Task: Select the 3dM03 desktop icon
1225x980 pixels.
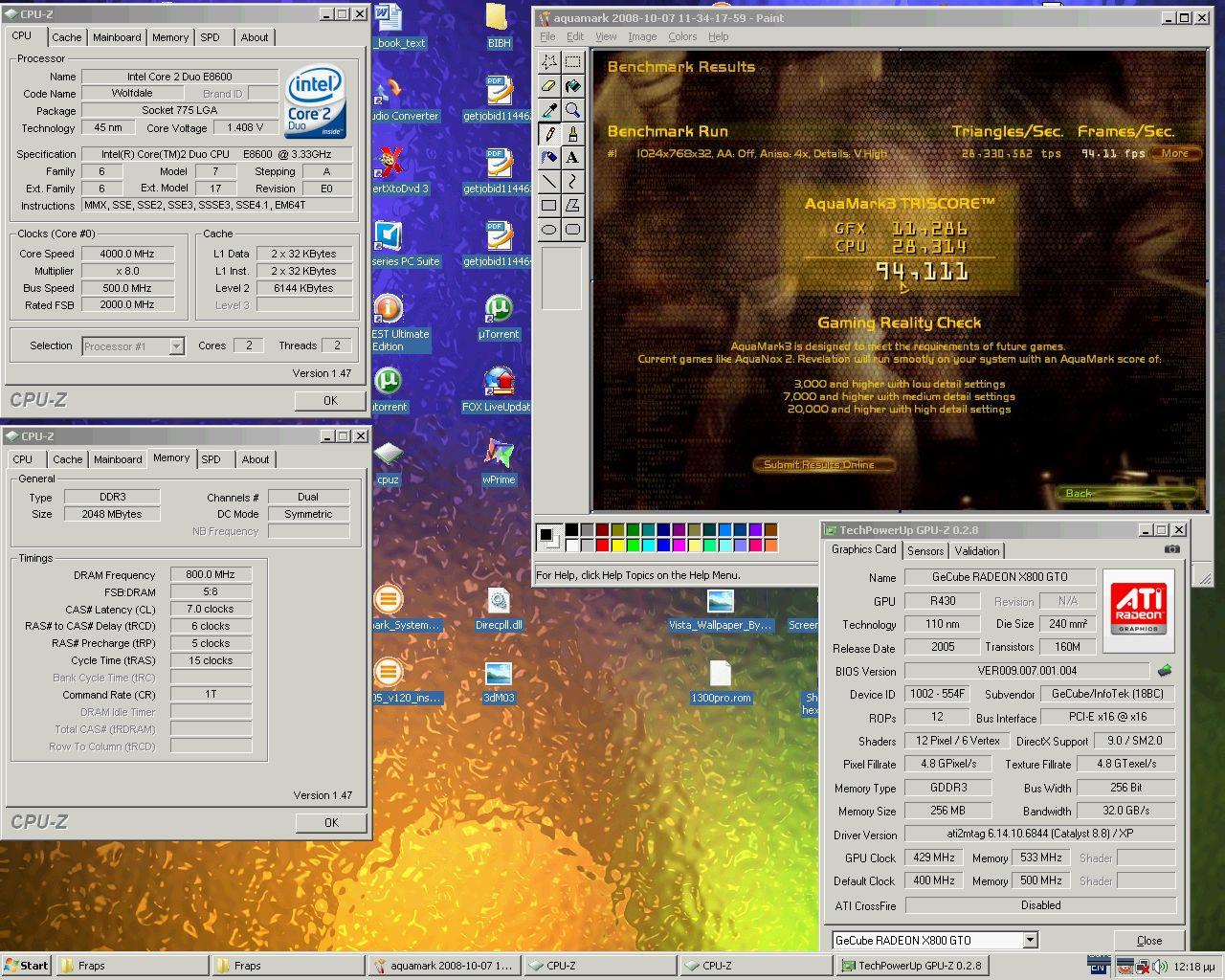Action: point(499,680)
